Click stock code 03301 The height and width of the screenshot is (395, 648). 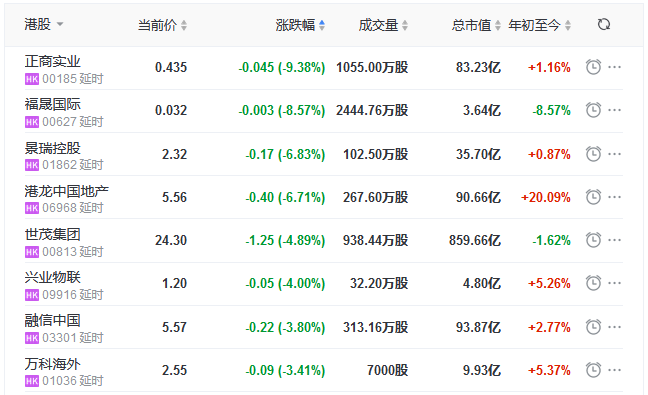click(60, 338)
